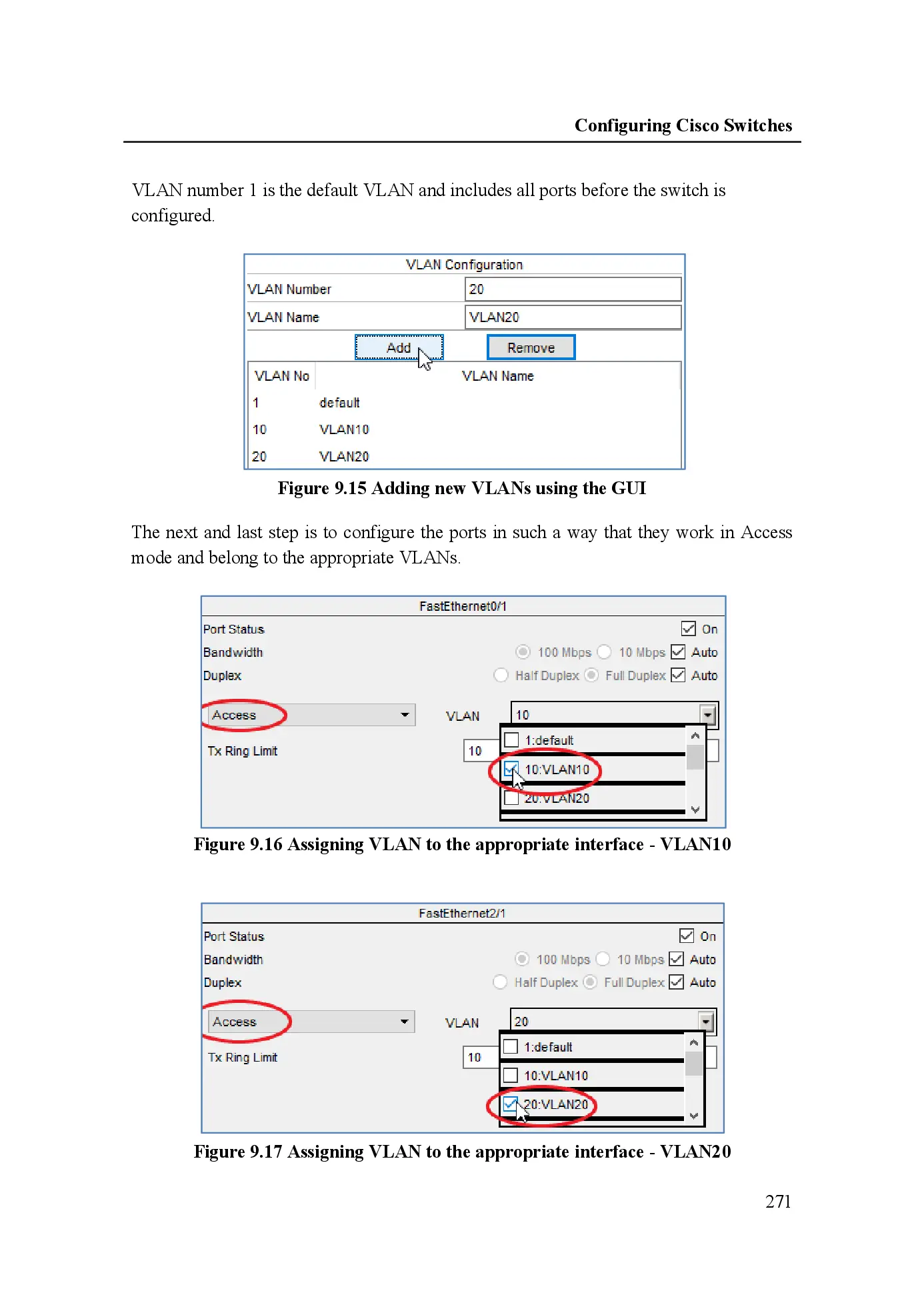Select 100 Mbps bandwidth on FastEthernet2/1

coord(522,959)
